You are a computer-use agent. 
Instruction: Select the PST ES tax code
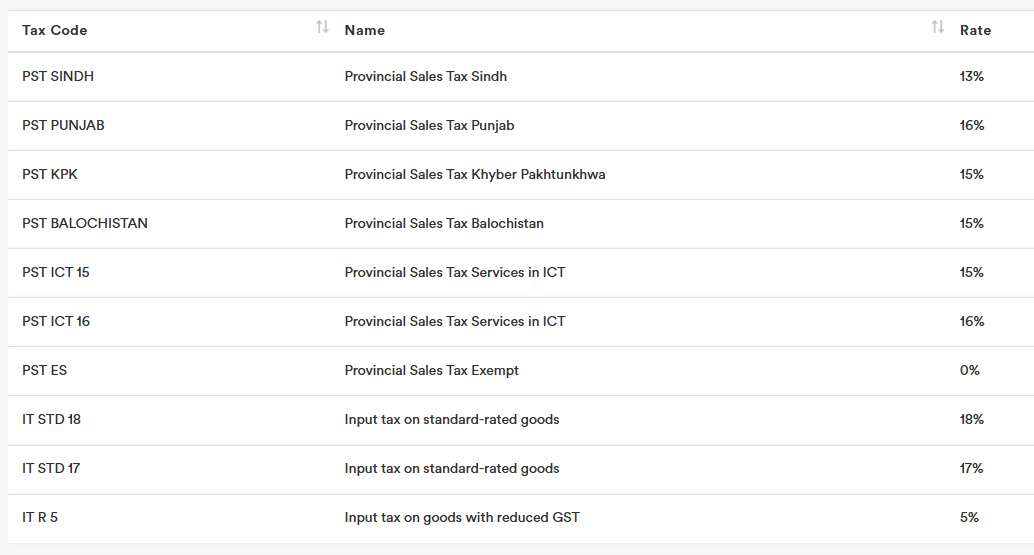tap(45, 370)
